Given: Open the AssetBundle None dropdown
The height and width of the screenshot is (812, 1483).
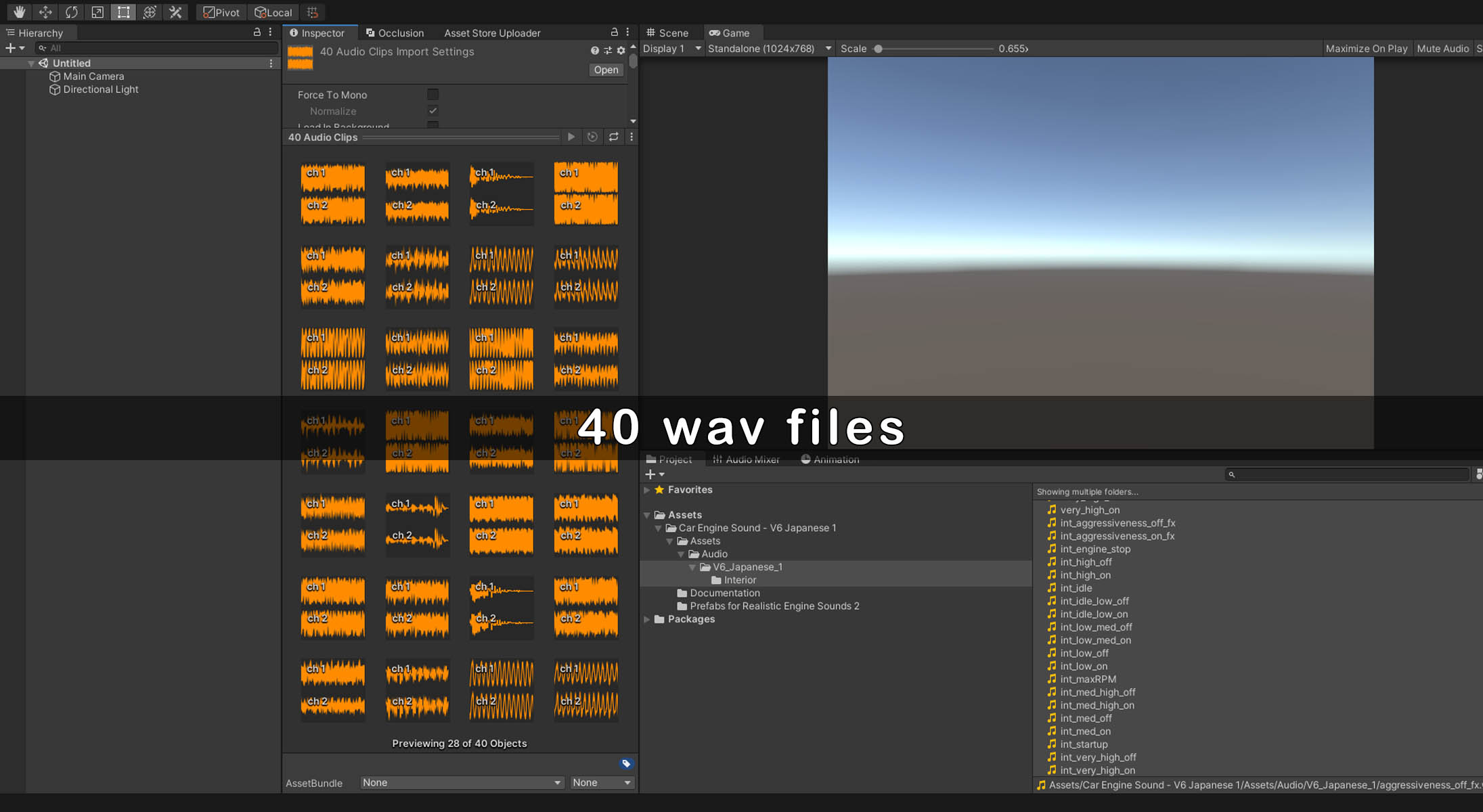Looking at the screenshot, I should point(462,782).
